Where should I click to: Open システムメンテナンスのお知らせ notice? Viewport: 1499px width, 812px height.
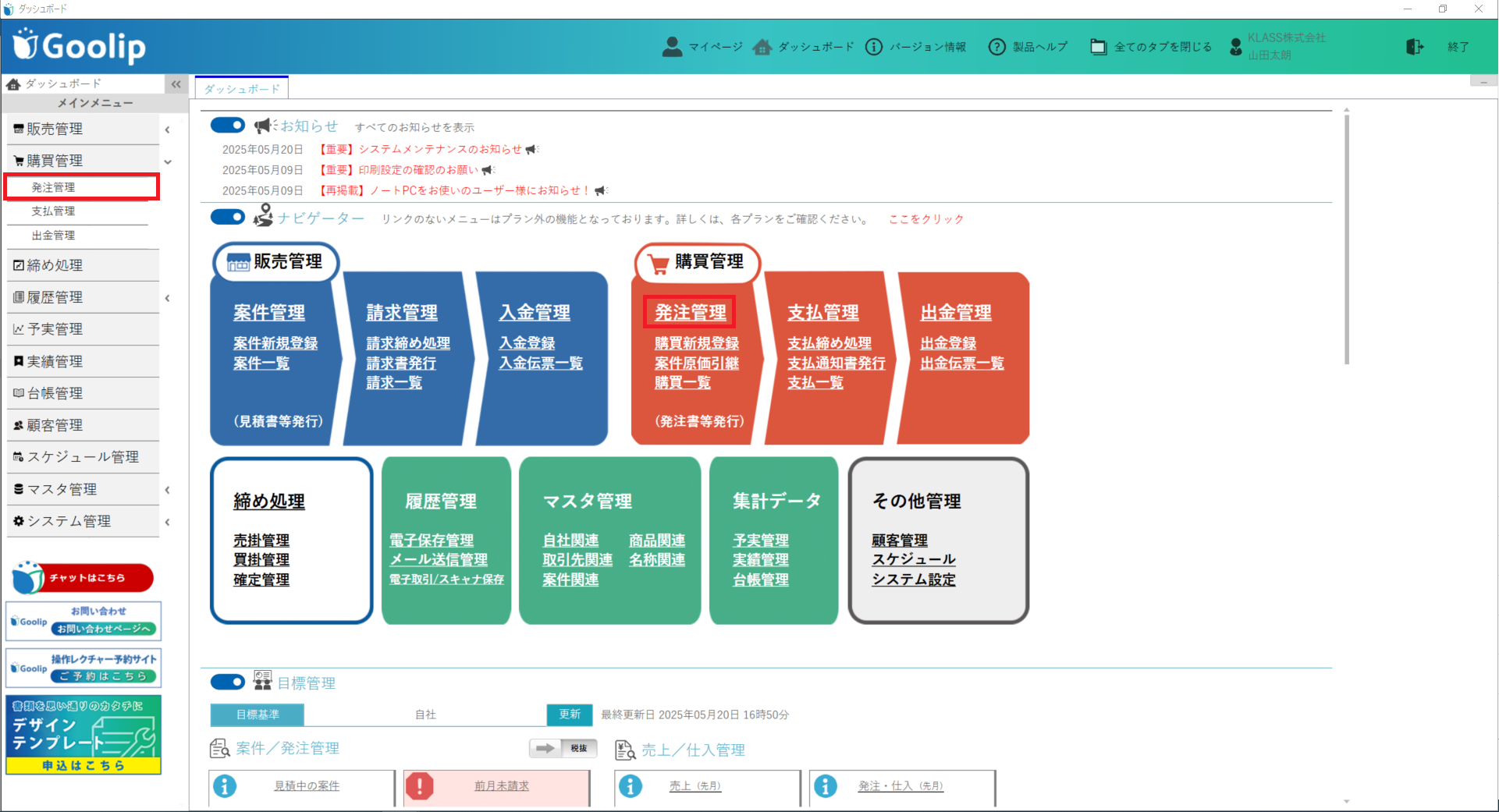coord(440,149)
